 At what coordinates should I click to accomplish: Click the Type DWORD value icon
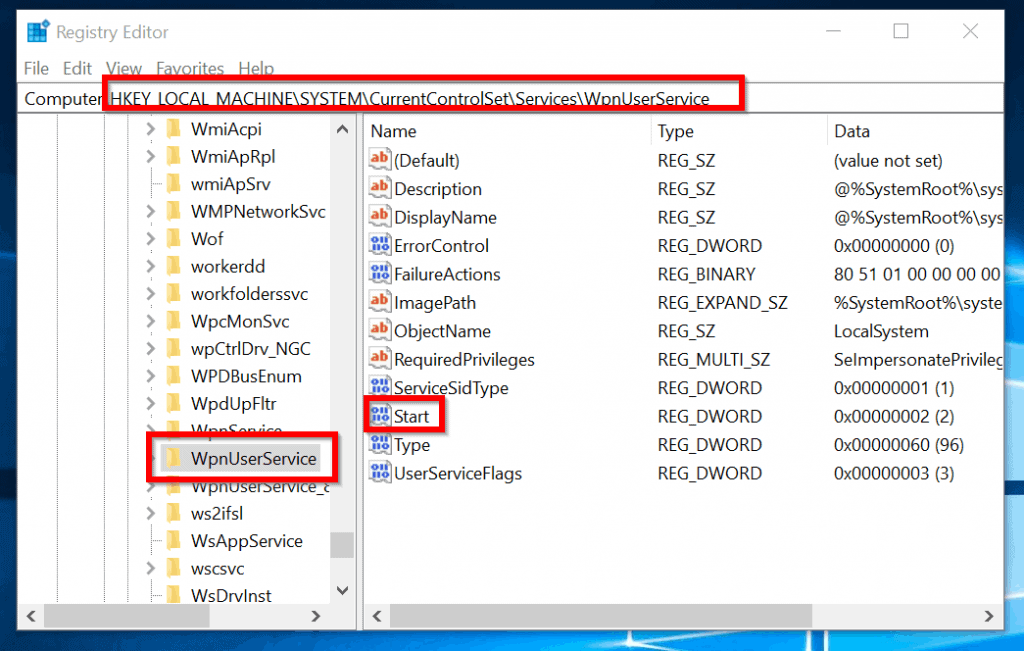tap(379, 443)
